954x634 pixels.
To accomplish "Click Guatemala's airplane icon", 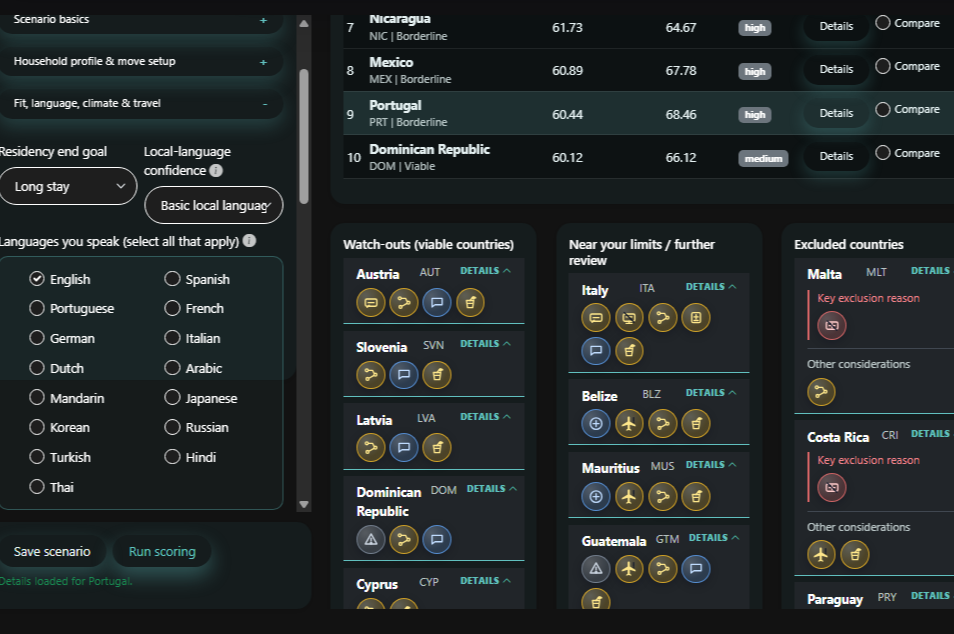I will pyautogui.click(x=629, y=569).
